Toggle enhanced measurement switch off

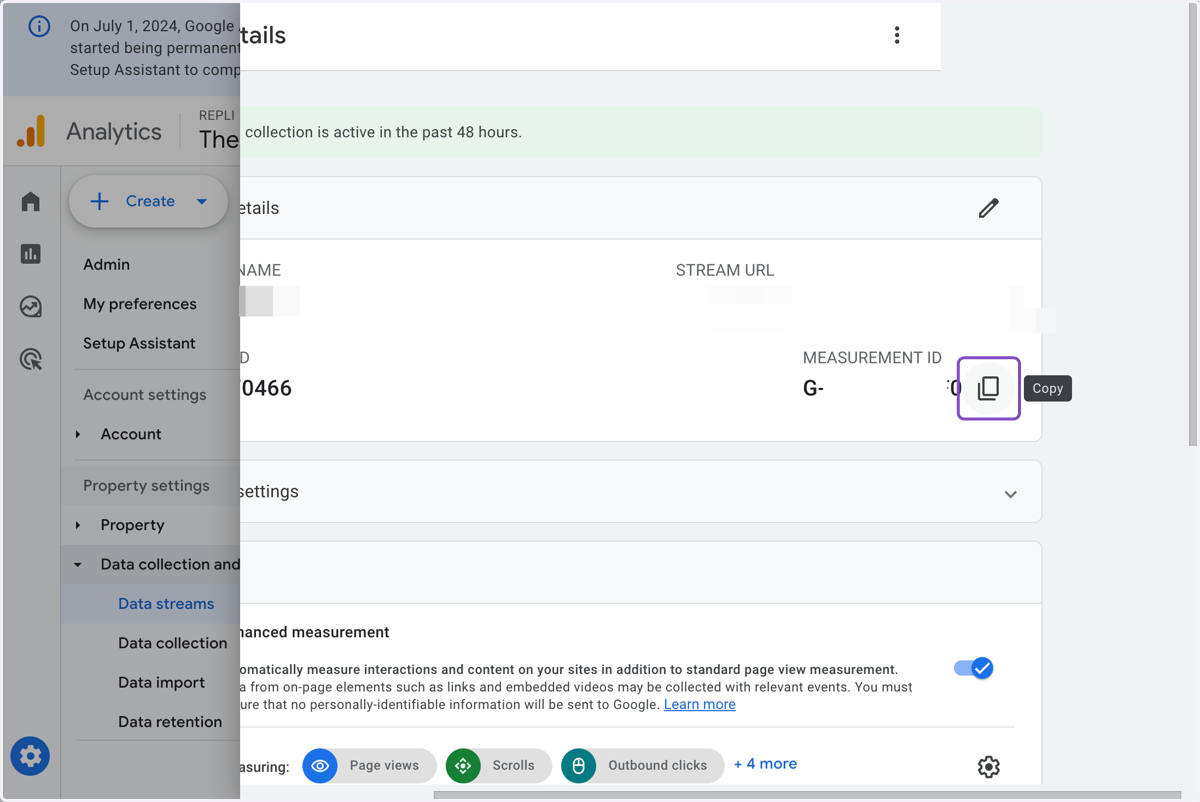[973, 668]
